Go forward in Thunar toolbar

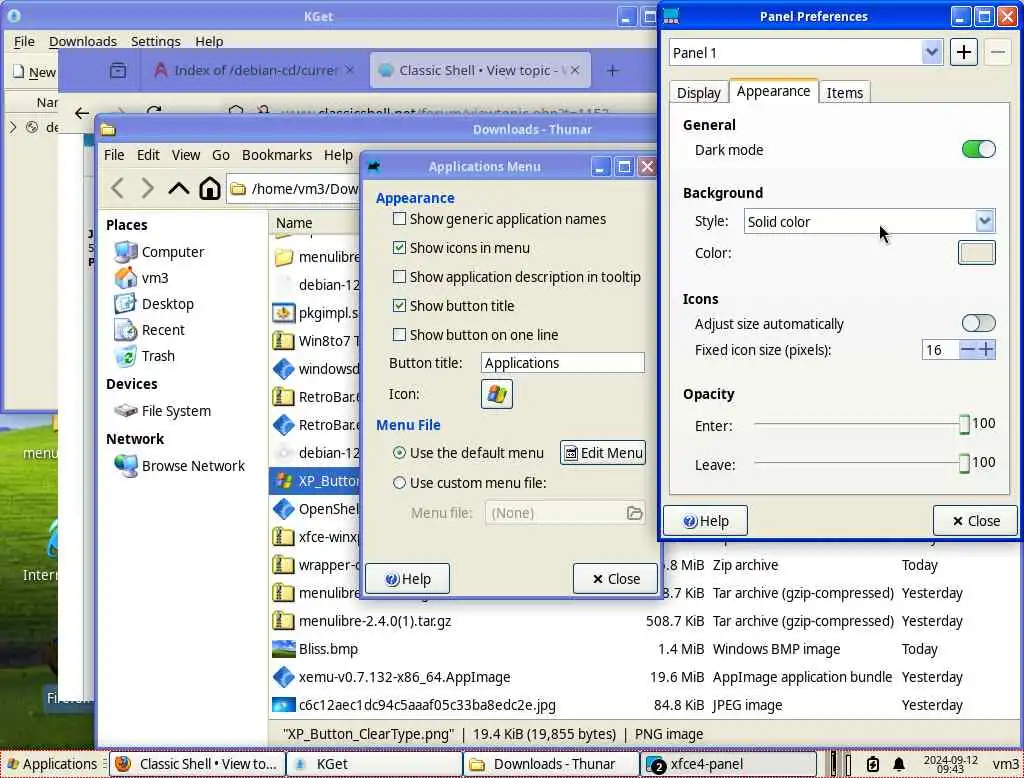(148, 189)
